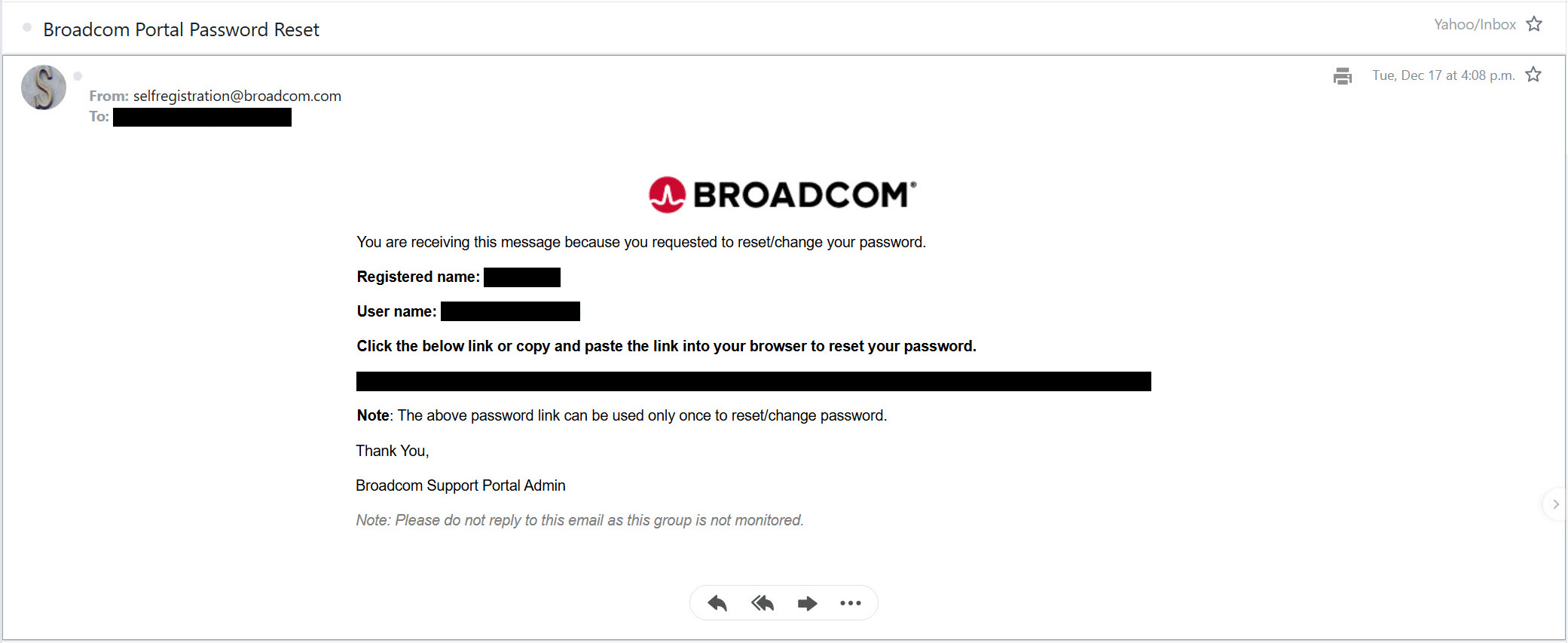Click the redacted User name value
The width and height of the screenshot is (1568, 643).
(510, 311)
